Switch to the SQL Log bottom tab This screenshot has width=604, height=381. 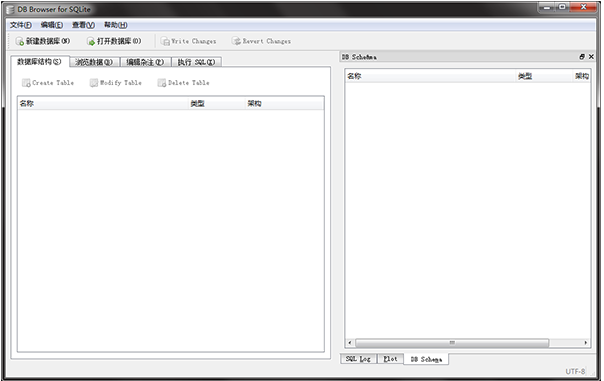pos(358,359)
